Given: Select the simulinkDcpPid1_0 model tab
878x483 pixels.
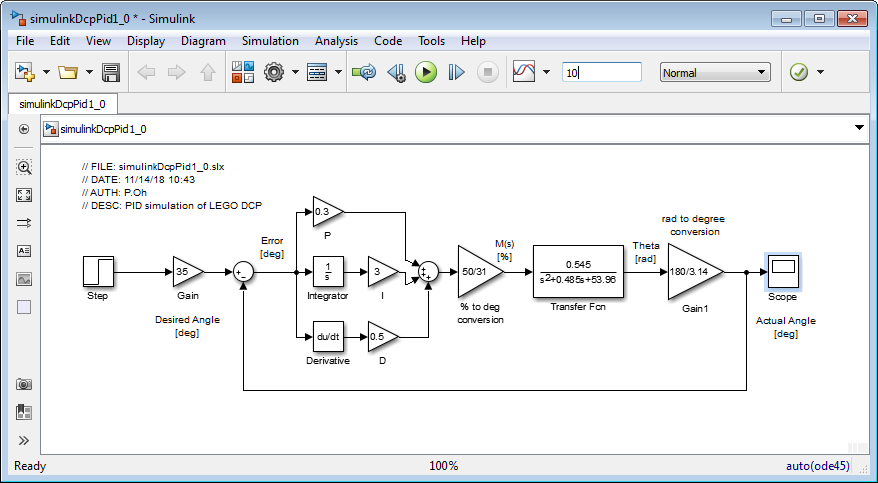Looking at the screenshot, I should coord(62,104).
